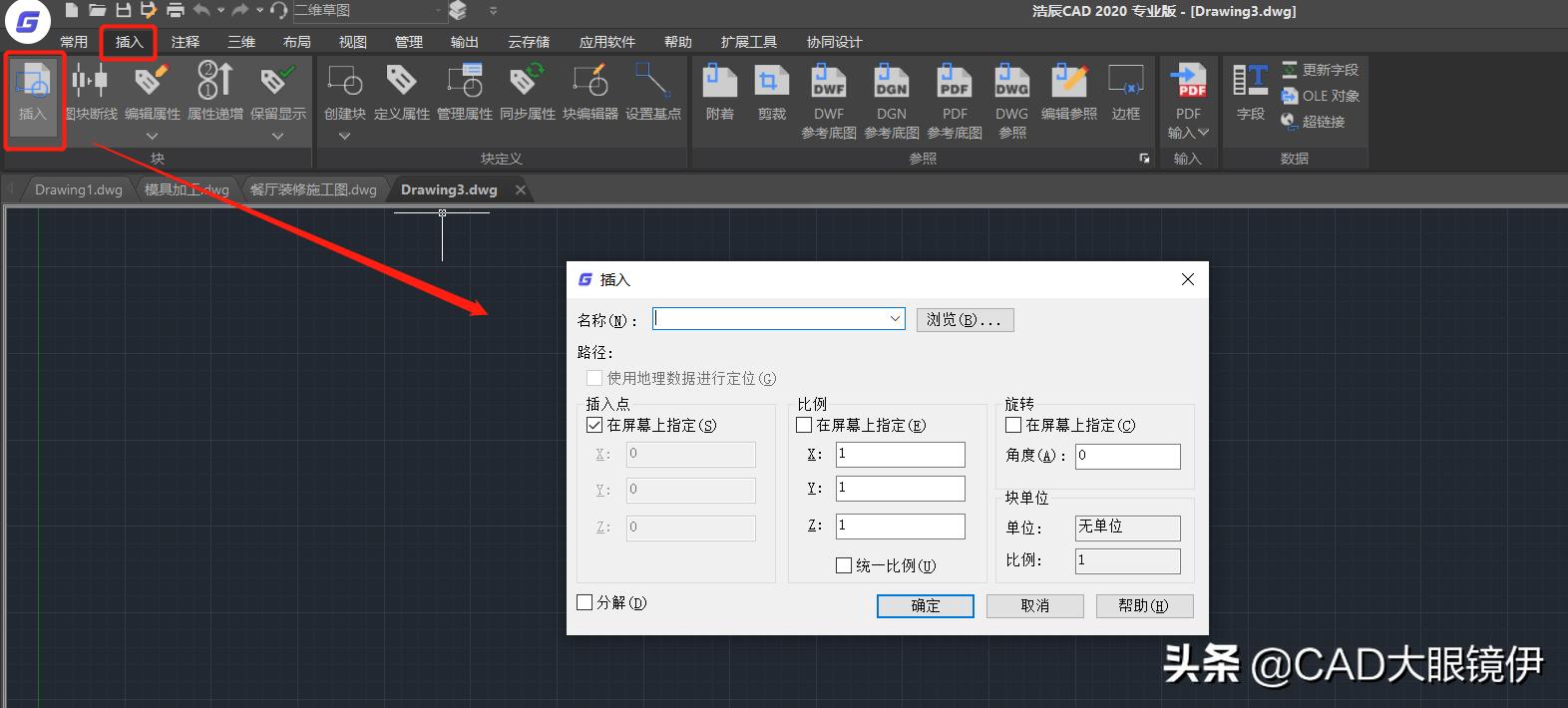Open the 编辑属性 edit attribute tool
This screenshot has height=708, width=1568.
(152, 92)
